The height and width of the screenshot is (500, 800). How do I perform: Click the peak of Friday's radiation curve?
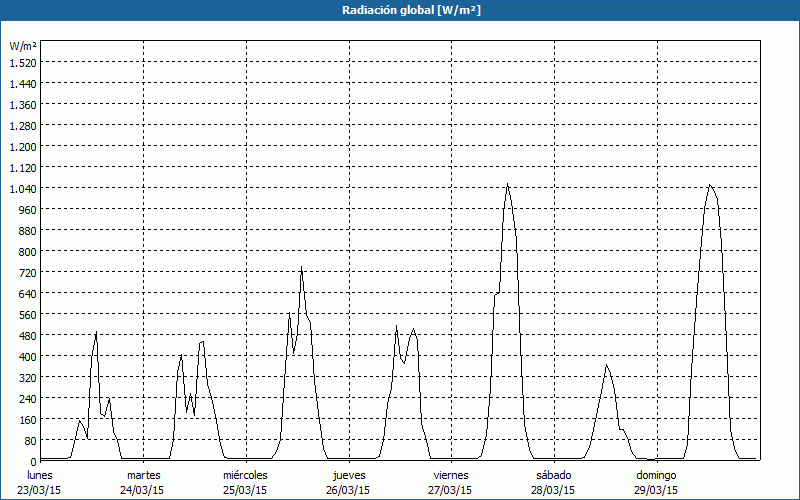click(508, 184)
